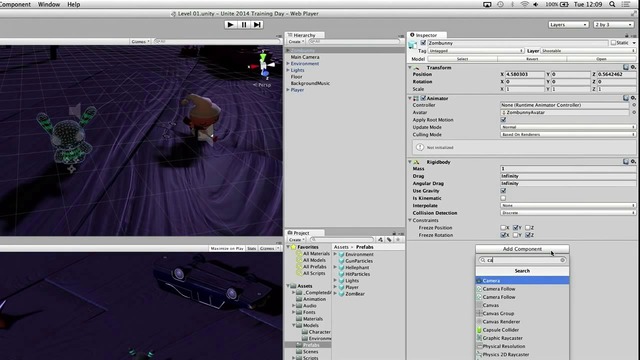Toggle Apply Root Motion checkbox

click(503, 120)
